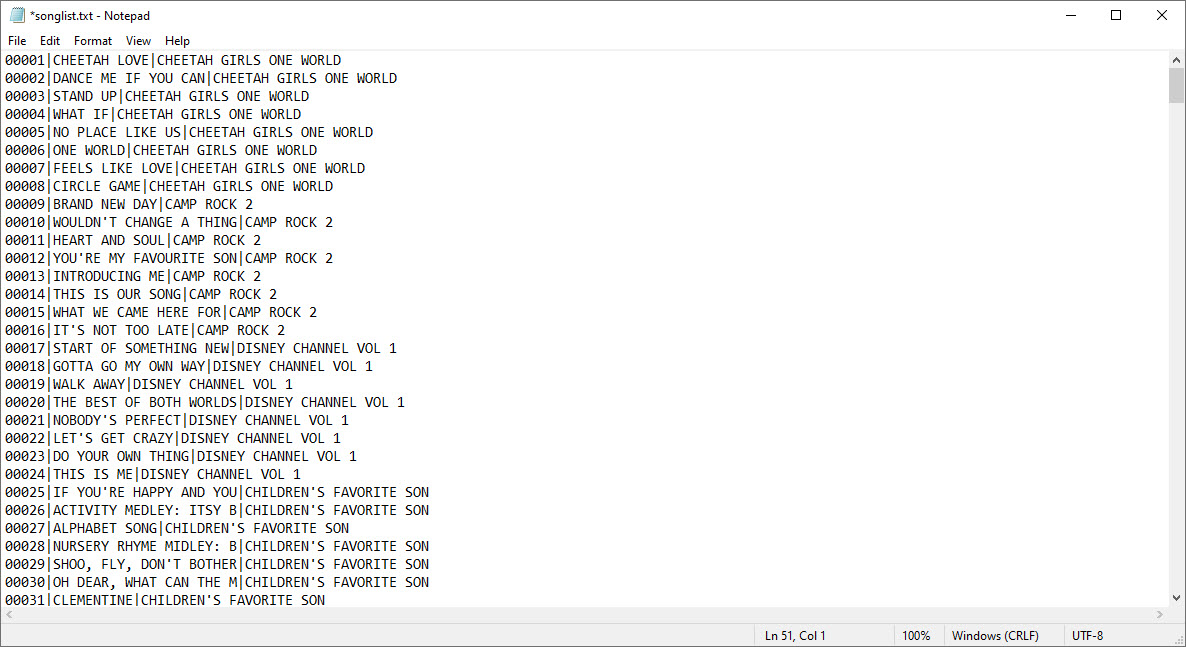The image size is (1186, 647).
Task: Click line 00017 START OF SOMETHING NEW
Action: point(201,348)
